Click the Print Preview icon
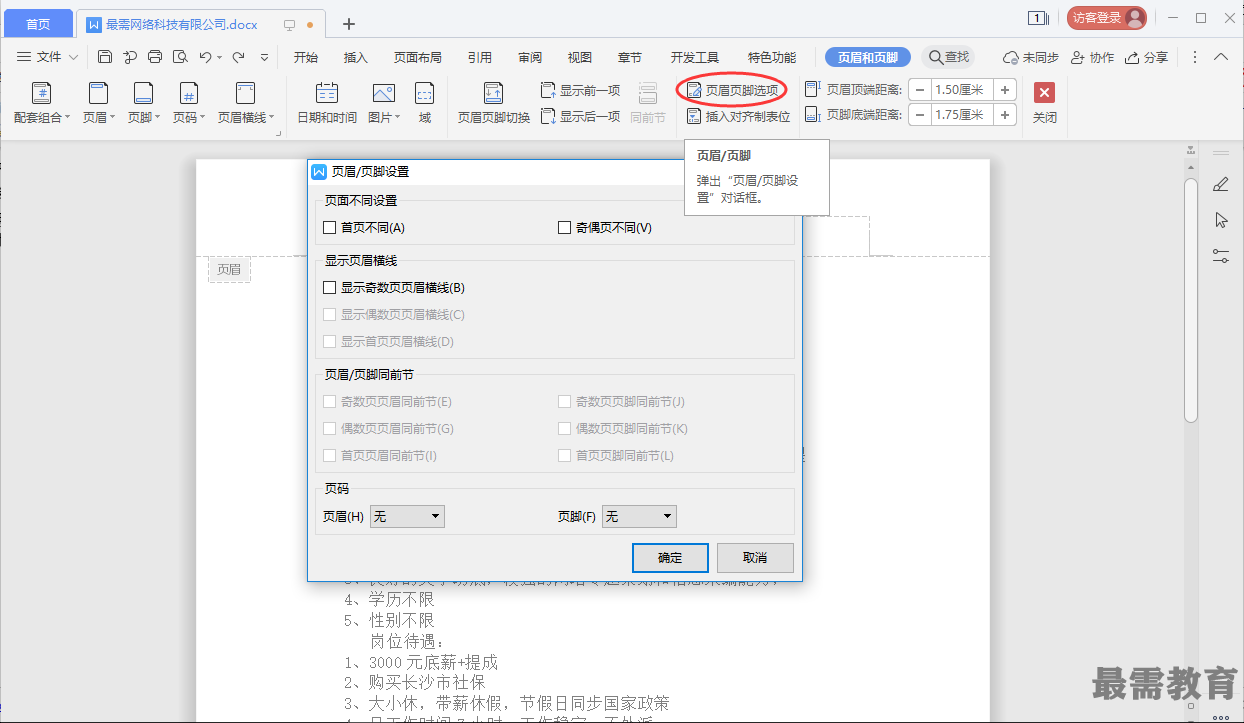The image size is (1244, 723). tap(180, 57)
